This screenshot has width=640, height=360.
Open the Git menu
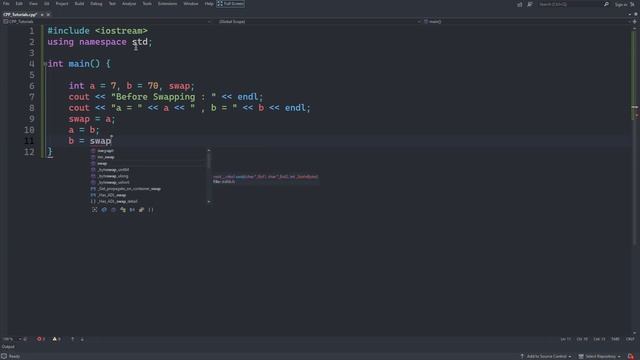(47, 4)
